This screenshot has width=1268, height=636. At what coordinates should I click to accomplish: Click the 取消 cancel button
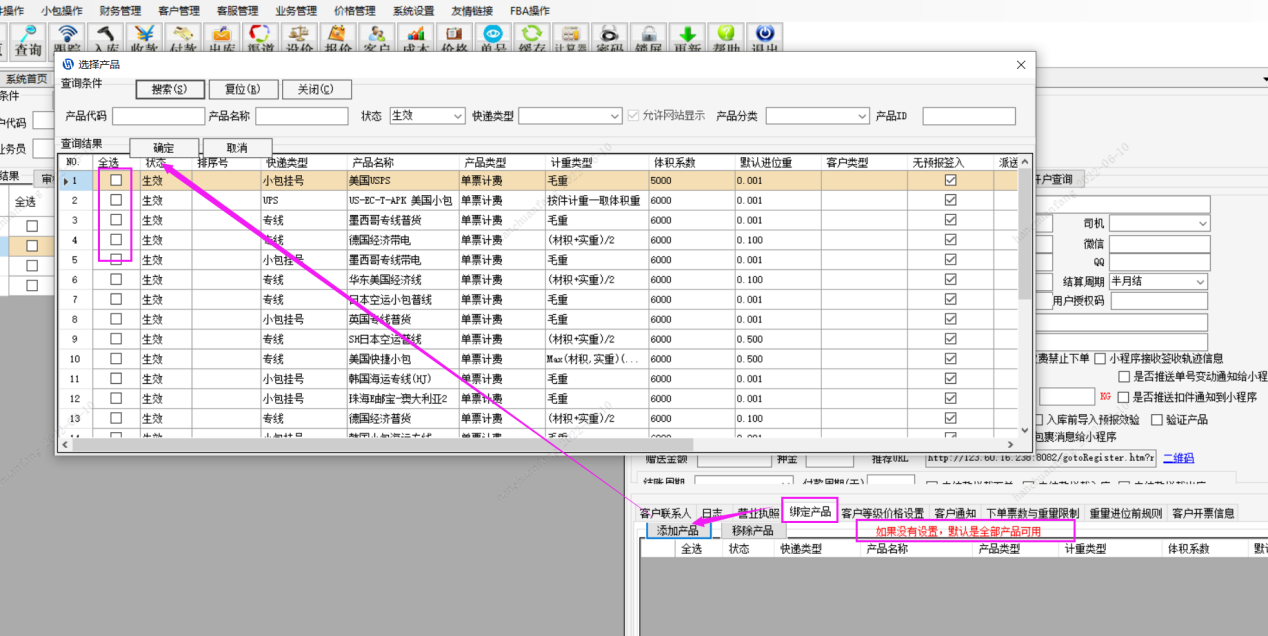click(x=237, y=147)
